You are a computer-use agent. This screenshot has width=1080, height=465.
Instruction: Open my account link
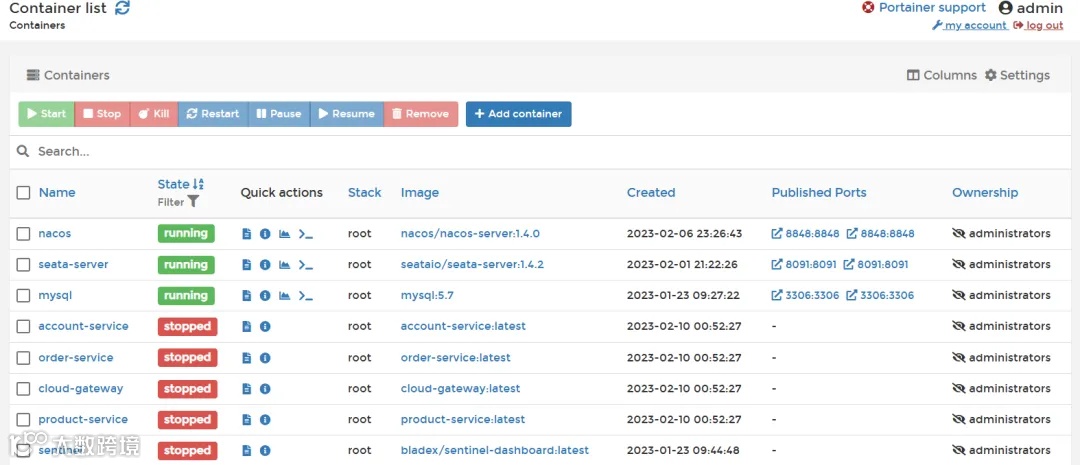point(970,25)
